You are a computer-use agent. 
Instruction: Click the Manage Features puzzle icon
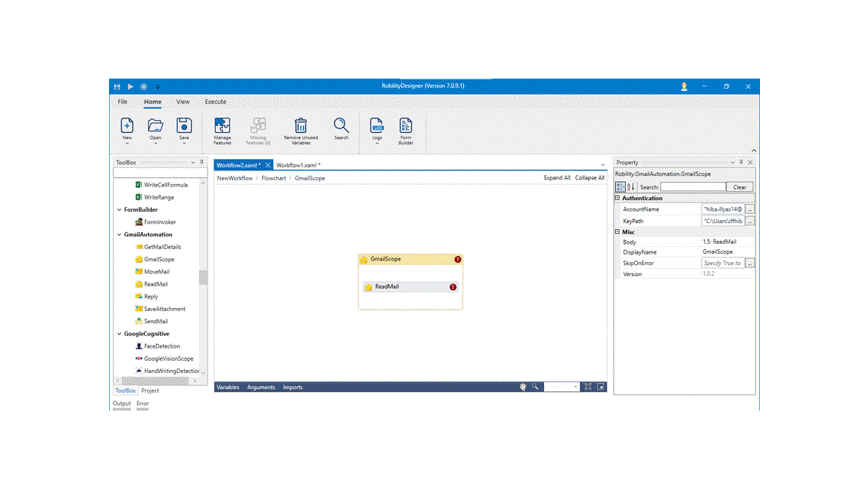click(222, 126)
